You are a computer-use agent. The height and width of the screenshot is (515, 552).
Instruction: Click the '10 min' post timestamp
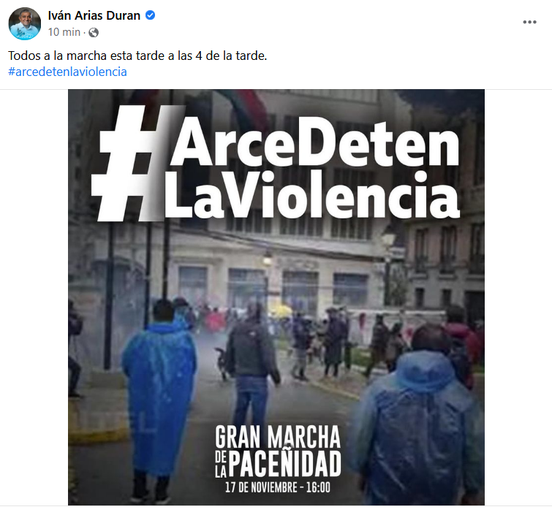pos(64,32)
